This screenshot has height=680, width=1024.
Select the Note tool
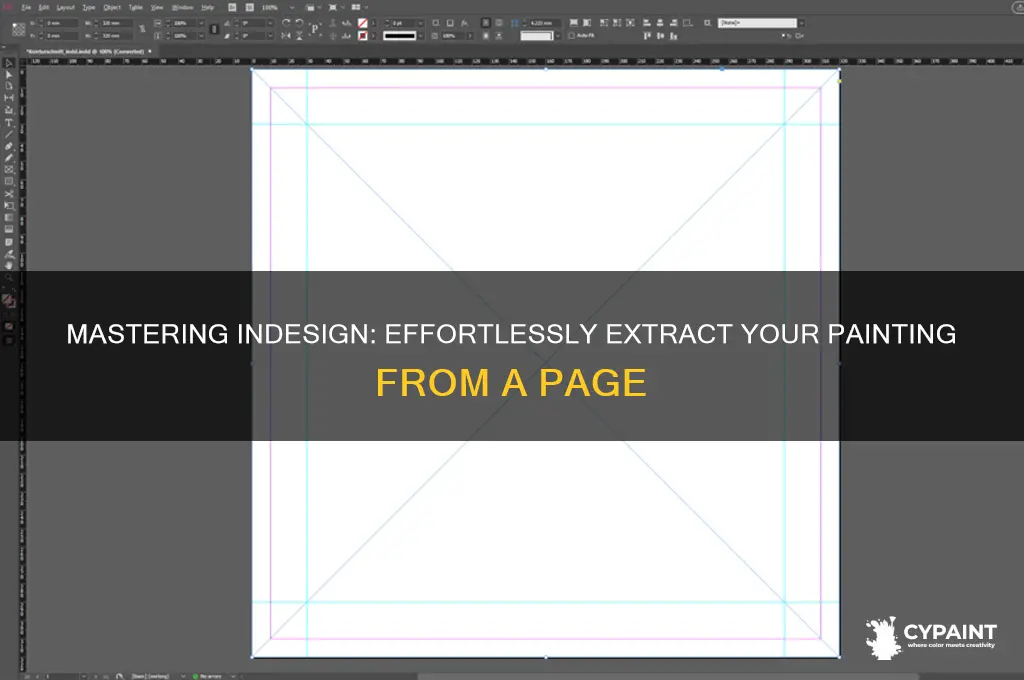(x=9, y=242)
